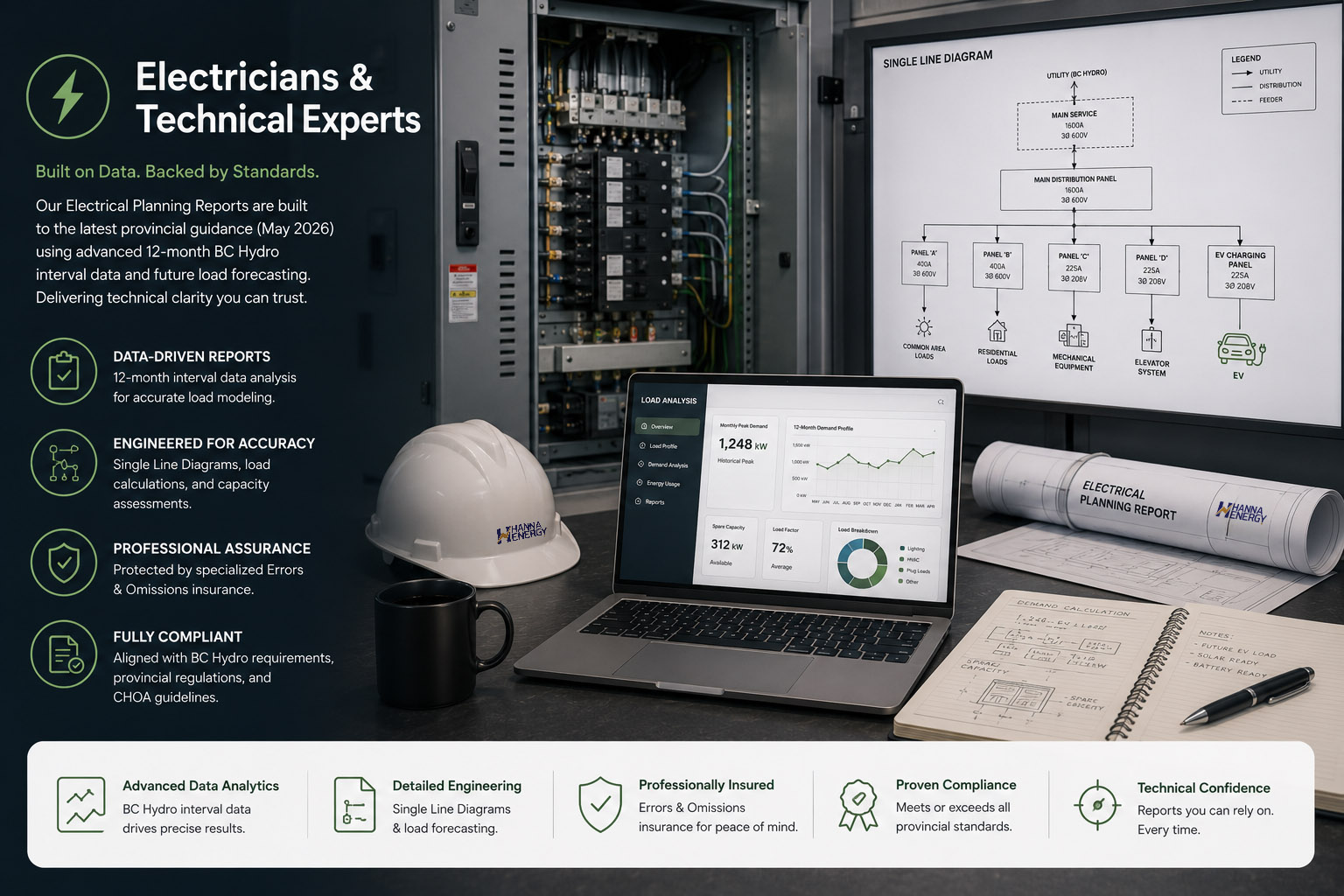Click the Proven Compliance title

point(955,785)
